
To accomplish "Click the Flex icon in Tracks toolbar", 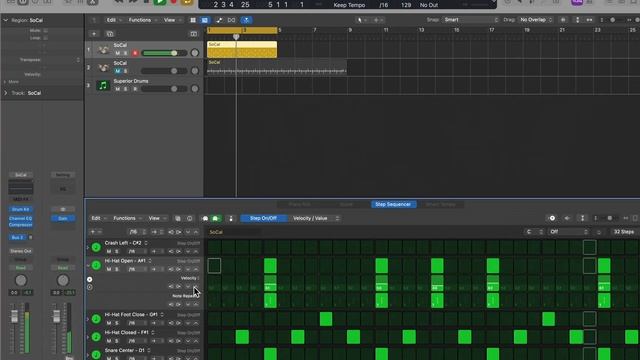I will (231, 20).
